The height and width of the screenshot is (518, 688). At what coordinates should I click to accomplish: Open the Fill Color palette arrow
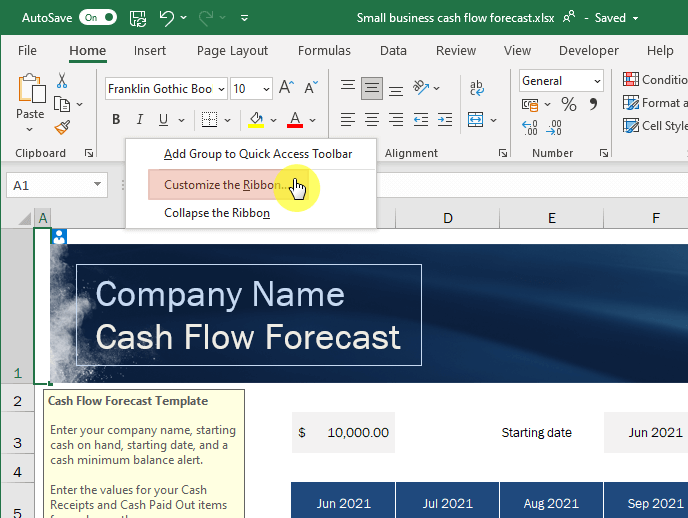[x=273, y=120]
